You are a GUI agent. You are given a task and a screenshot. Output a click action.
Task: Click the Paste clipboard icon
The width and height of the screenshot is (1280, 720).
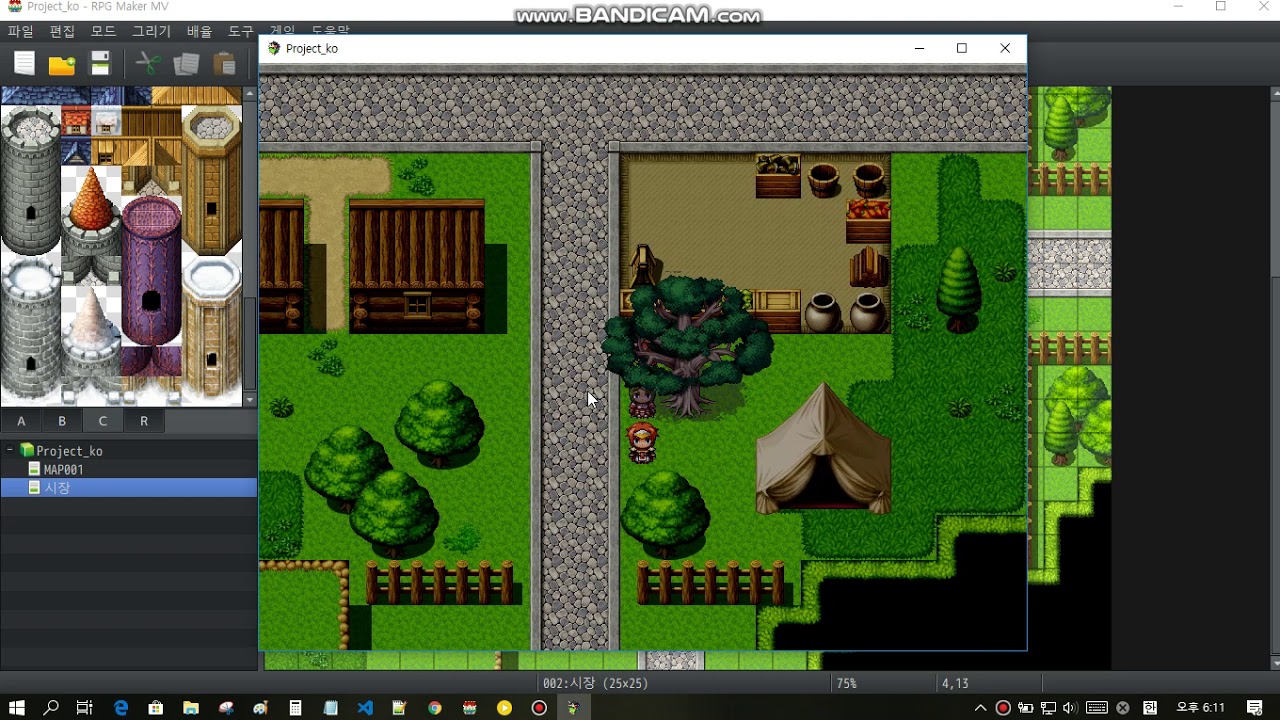tap(224, 64)
